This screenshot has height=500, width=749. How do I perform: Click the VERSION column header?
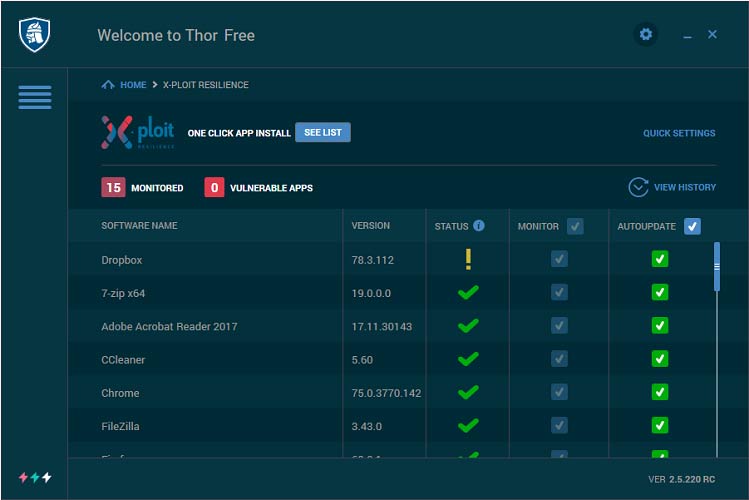tap(371, 225)
